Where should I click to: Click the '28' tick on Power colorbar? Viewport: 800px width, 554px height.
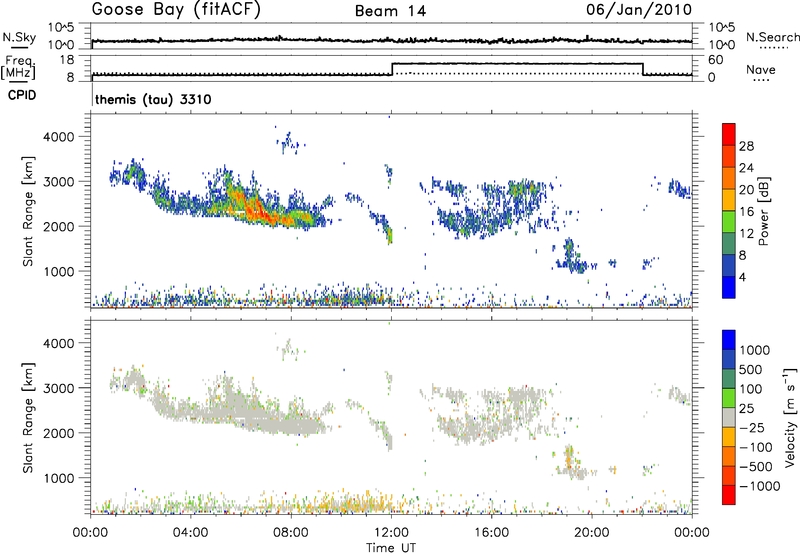point(746,146)
